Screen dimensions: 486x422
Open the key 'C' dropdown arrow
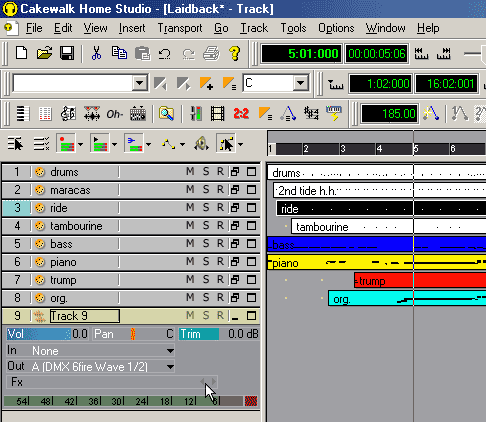[x=301, y=83]
